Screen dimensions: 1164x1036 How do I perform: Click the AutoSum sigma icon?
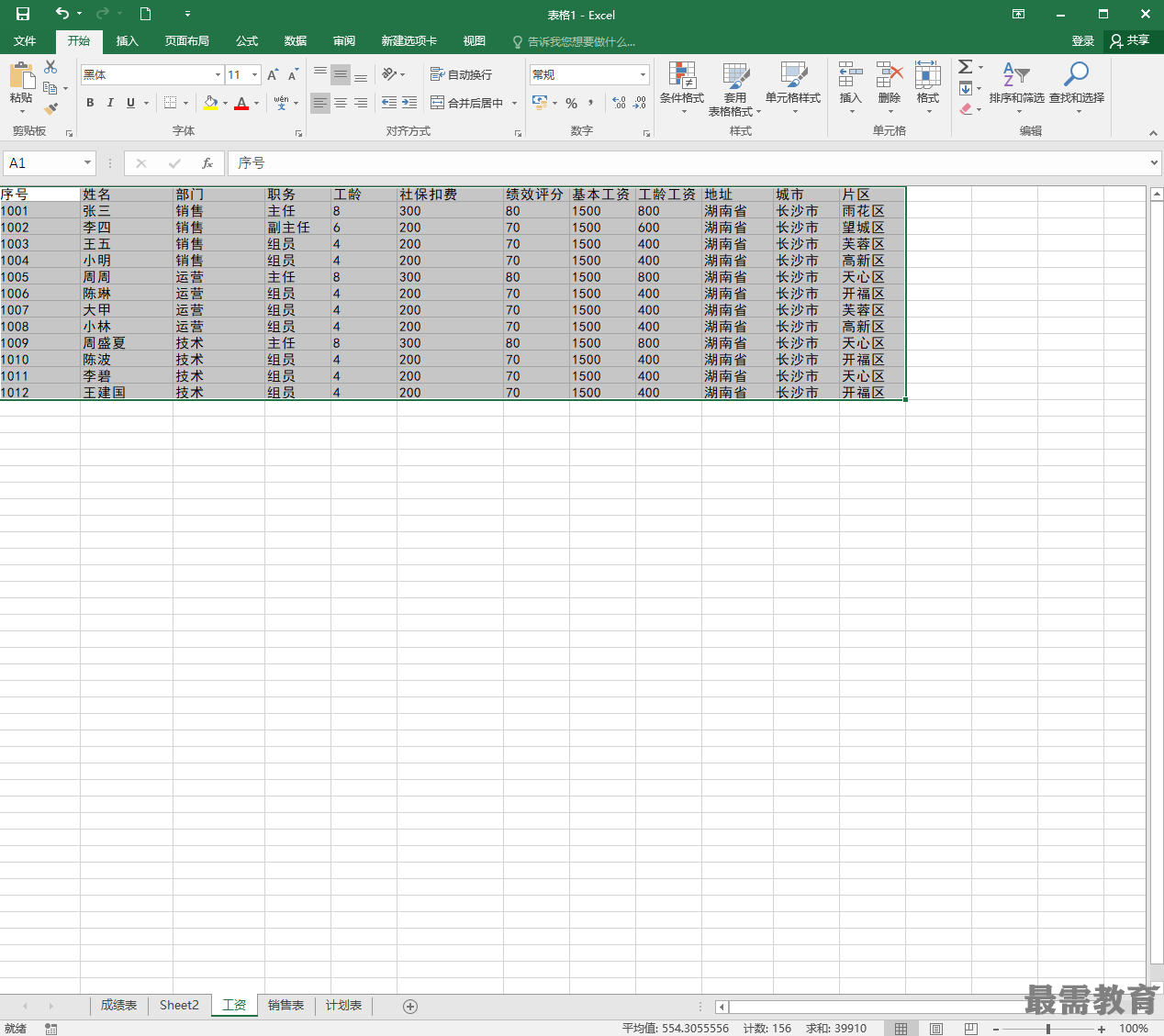966,67
